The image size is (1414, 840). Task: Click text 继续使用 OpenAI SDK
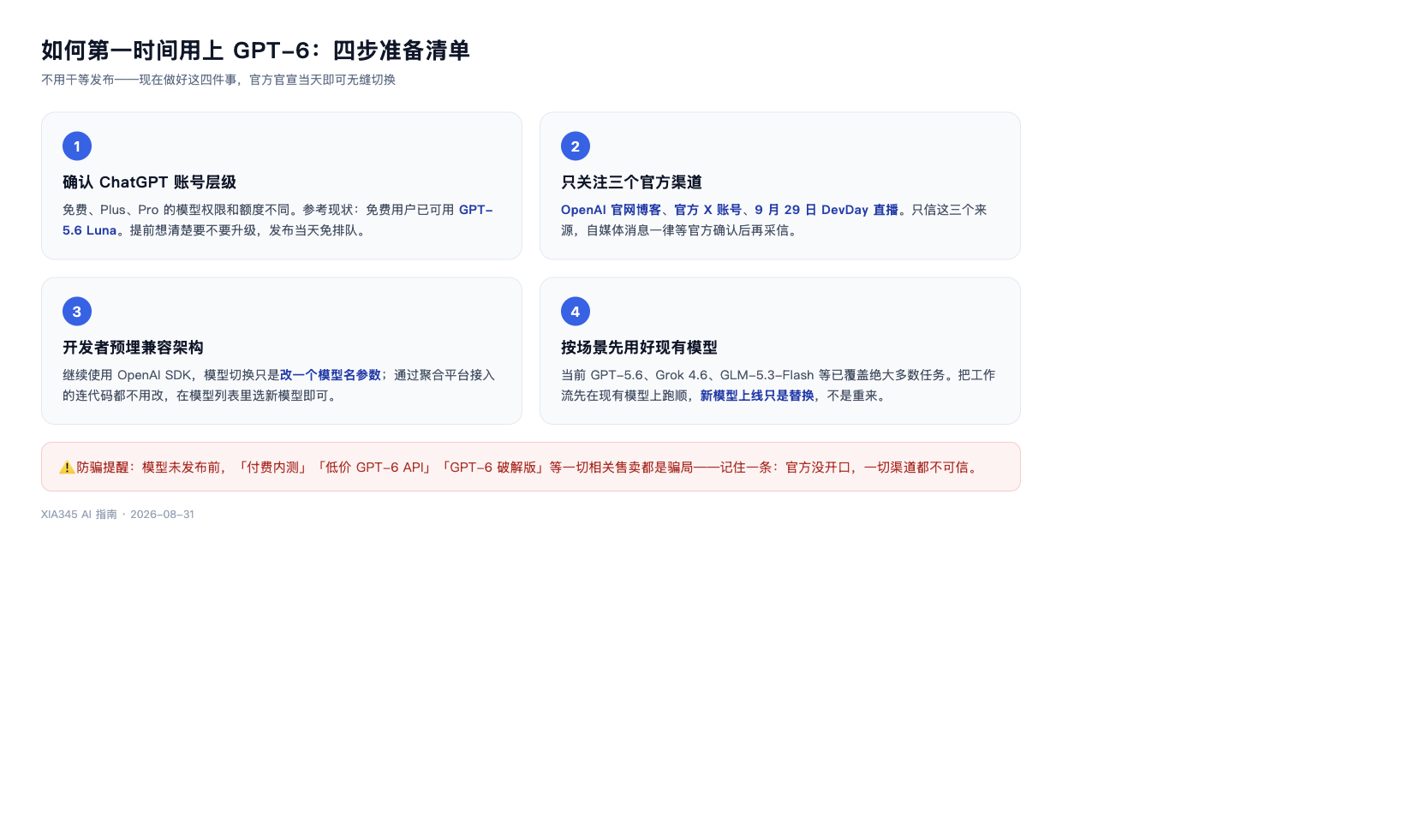(x=127, y=375)
